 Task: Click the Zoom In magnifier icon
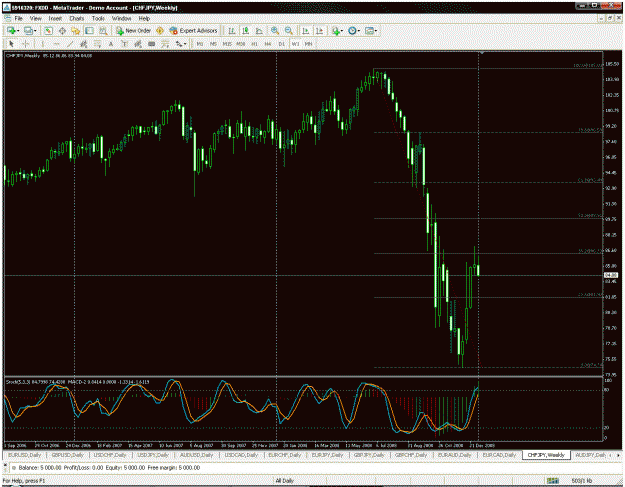pos(275,31)
